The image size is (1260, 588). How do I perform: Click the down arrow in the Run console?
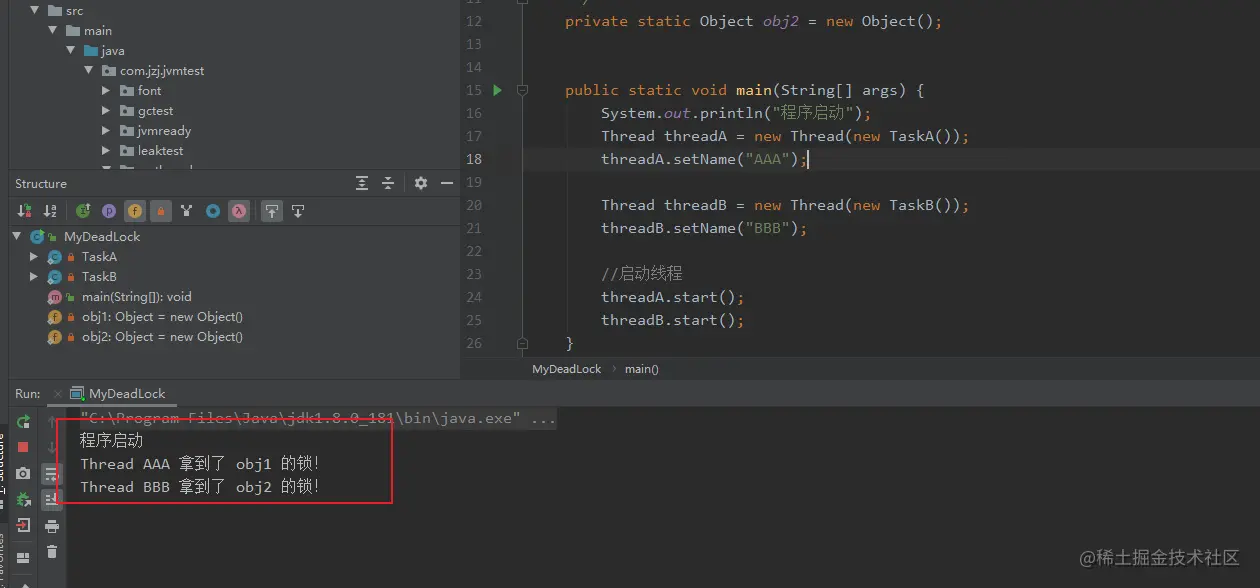click(x=52, y=447)
